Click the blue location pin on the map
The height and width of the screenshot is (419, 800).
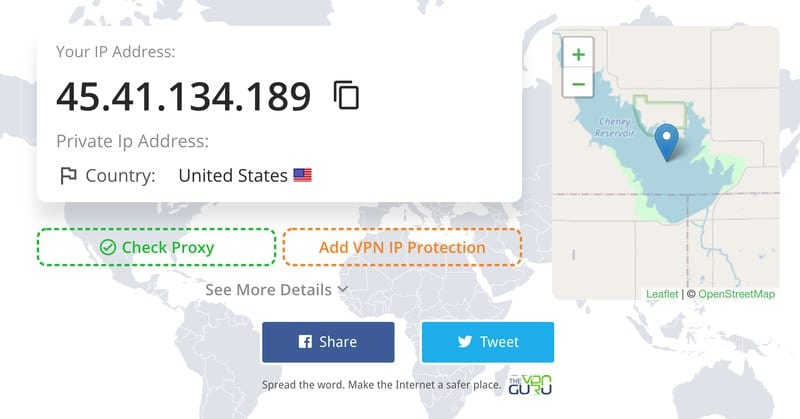pyautogui.click(x=667, y=142)
